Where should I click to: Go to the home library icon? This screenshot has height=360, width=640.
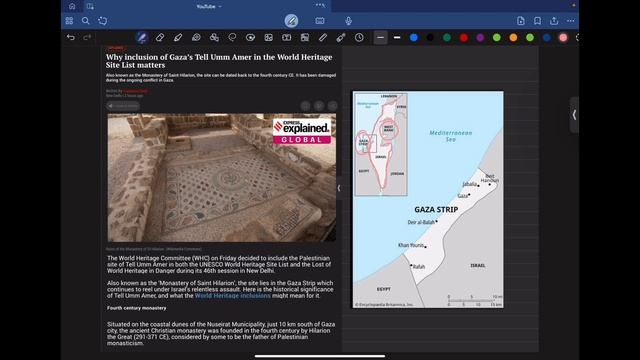tap(72, 6)
